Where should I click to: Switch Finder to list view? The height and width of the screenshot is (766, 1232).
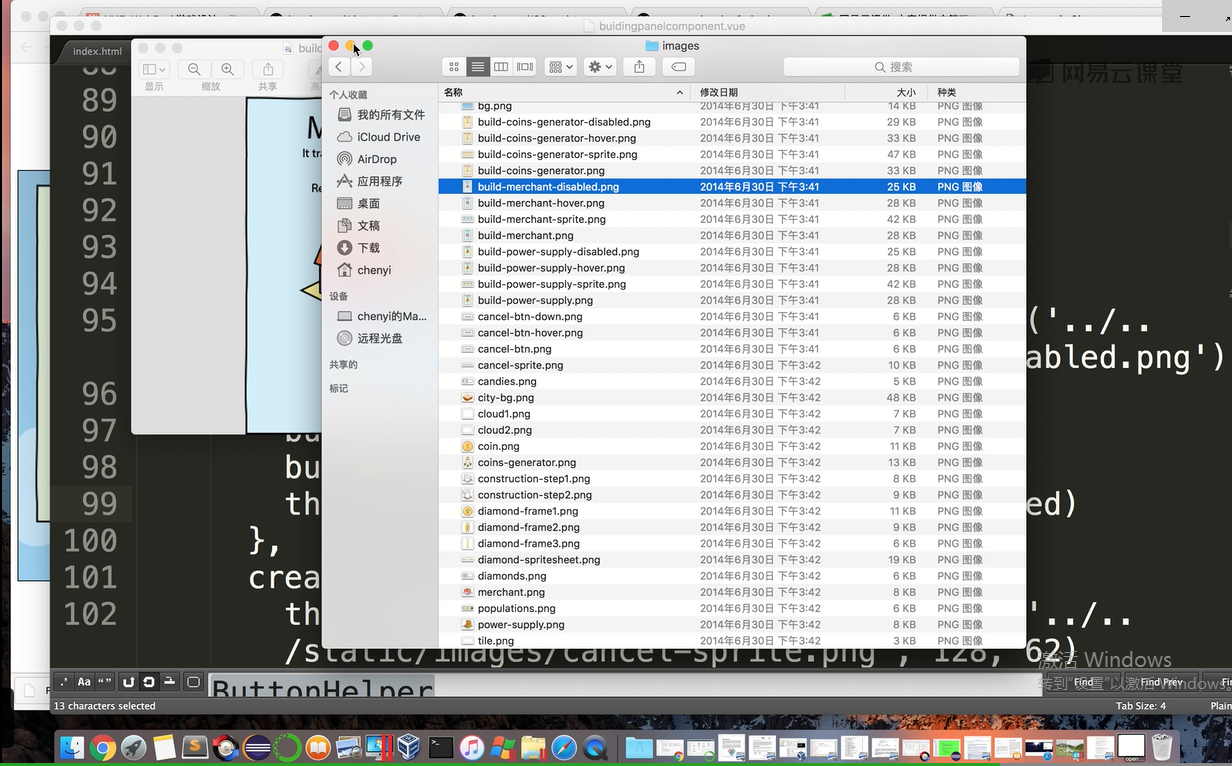pos(478,66)
